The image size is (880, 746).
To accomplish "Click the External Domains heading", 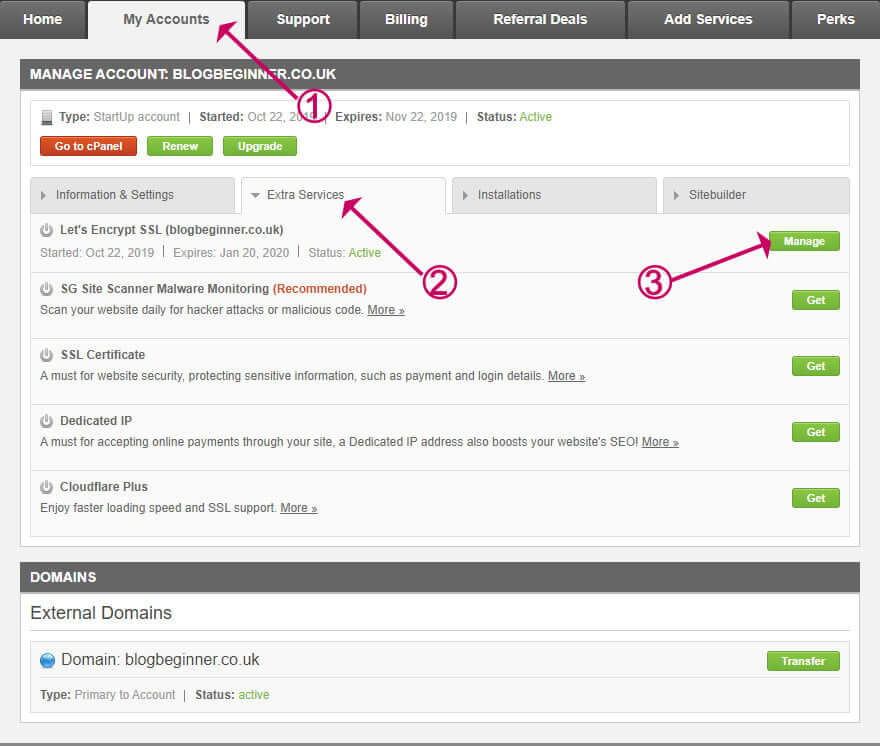I will tap(101, 613).
